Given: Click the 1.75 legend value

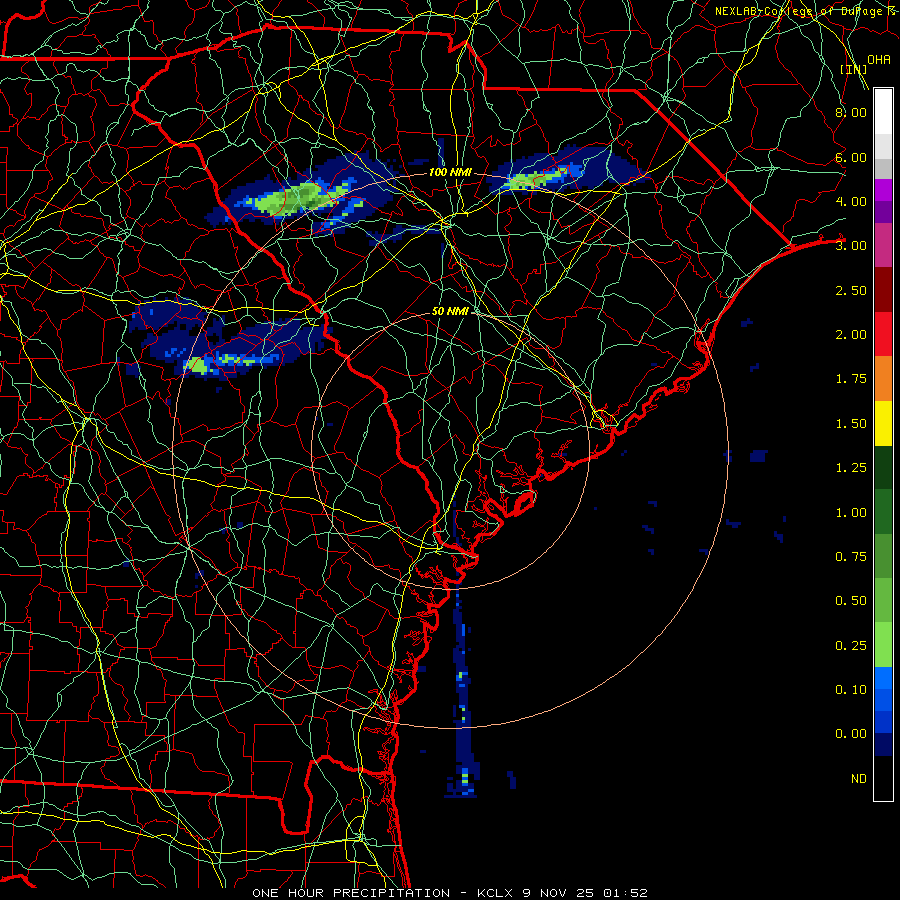Looking at the screenshot, I should (x=851, y=379).
